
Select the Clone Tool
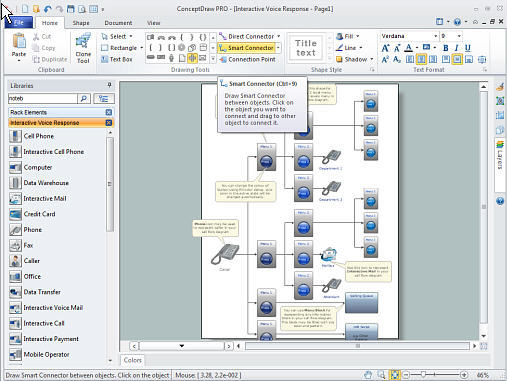83,48
